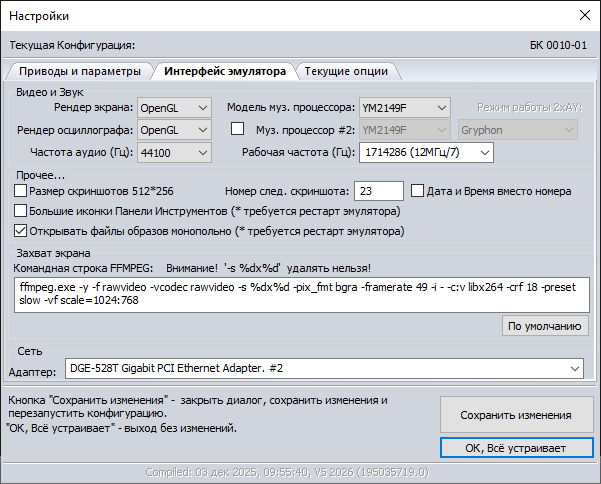Open the network Адаптер dropdown
The width and height of the screenshot is (601, 484).
click(x=324, y=369)
